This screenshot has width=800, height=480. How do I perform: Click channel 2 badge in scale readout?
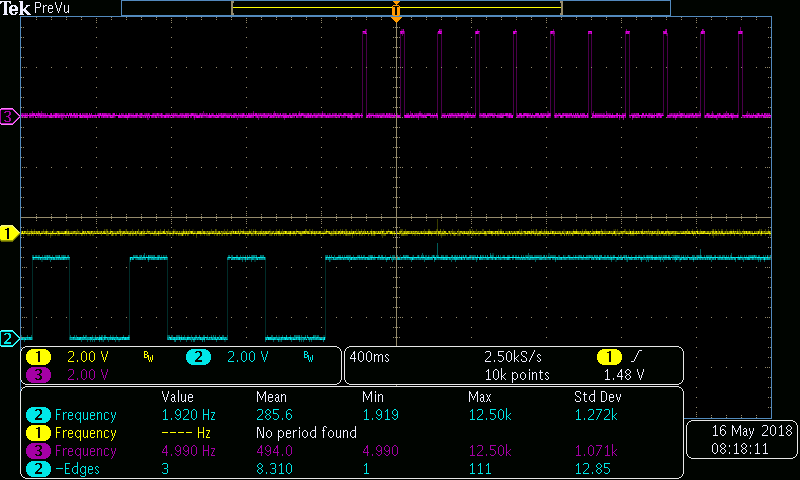(x=198, y=357)
